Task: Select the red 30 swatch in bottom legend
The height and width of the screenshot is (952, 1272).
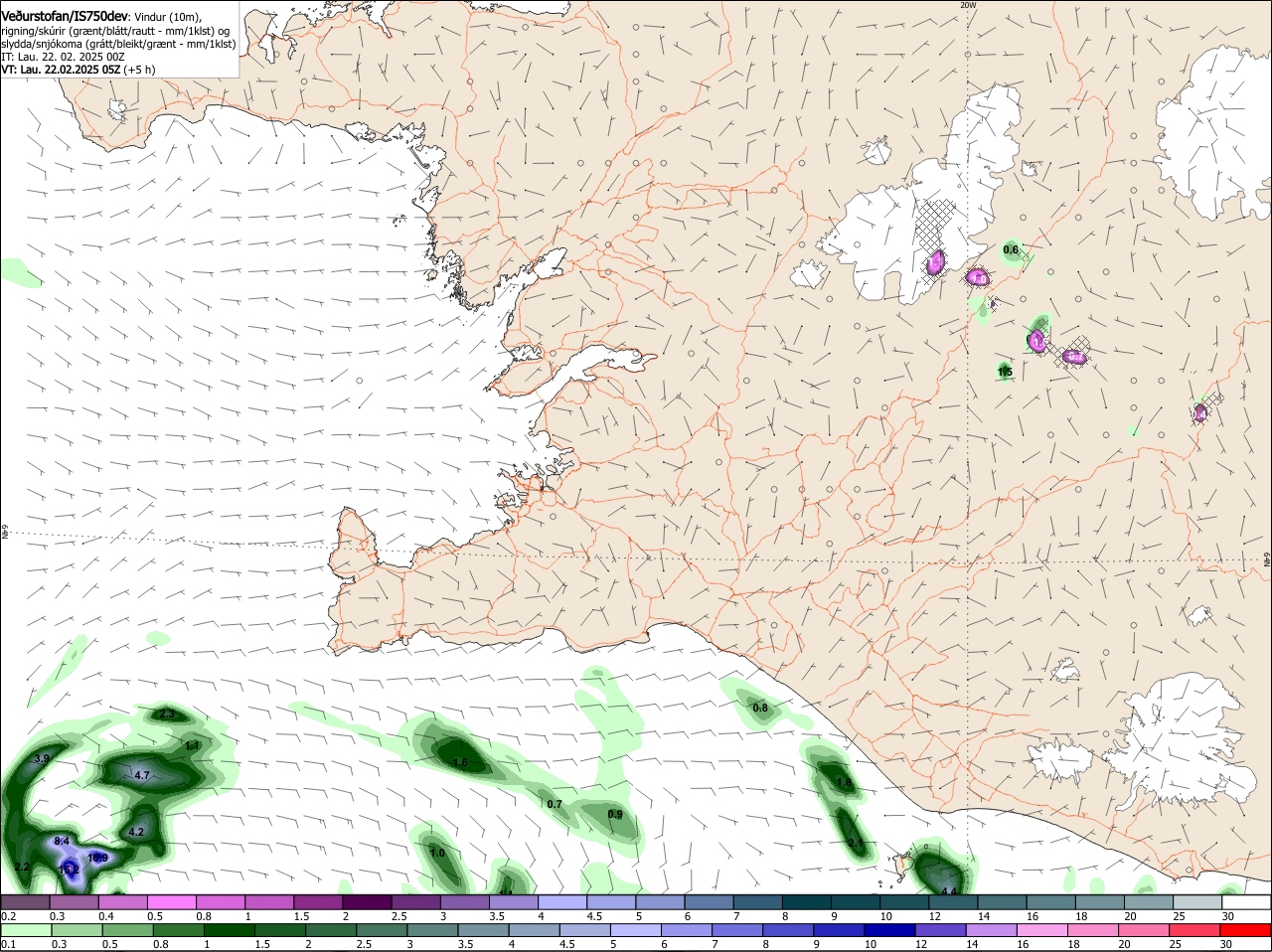Action: [x=1247, y=930]
